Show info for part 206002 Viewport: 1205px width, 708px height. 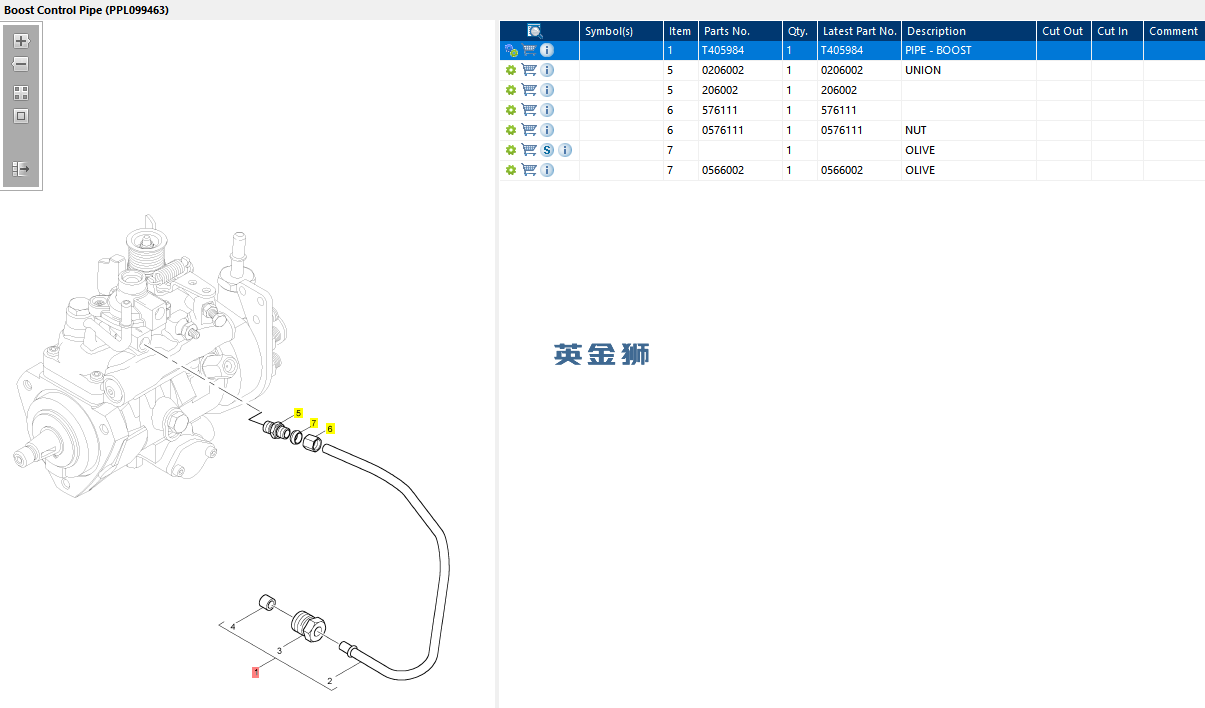[547, 90]
